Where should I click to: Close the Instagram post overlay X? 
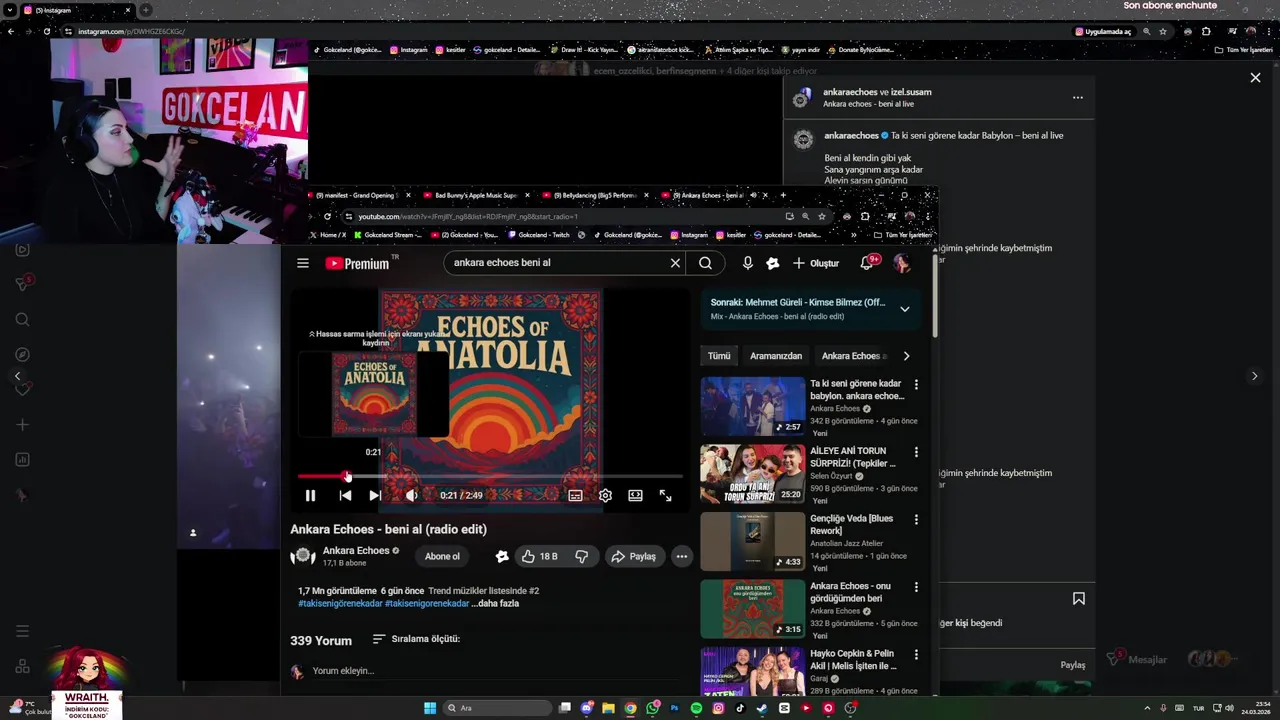click(1255, 77)
